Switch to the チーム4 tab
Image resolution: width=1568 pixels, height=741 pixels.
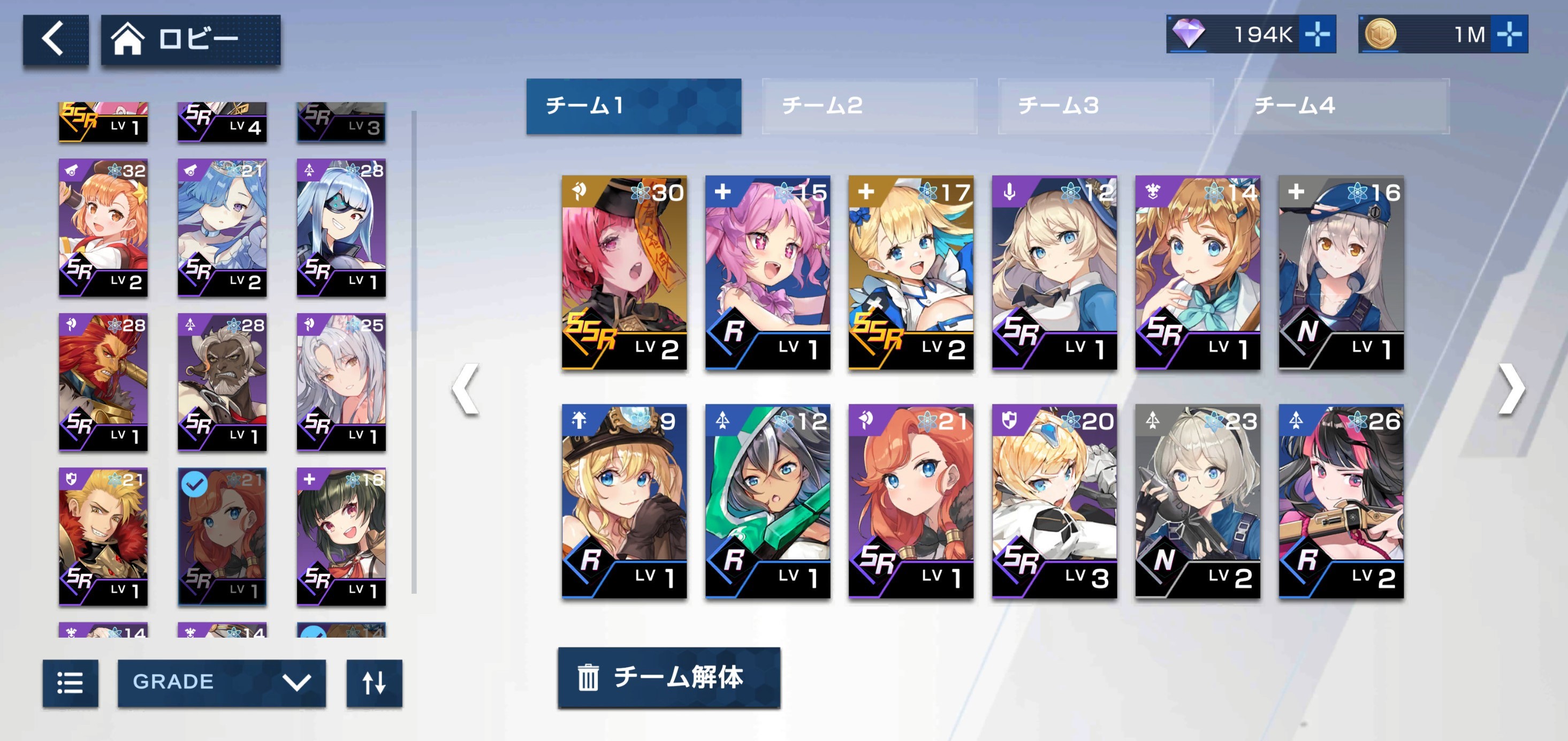pos(1342,106)
